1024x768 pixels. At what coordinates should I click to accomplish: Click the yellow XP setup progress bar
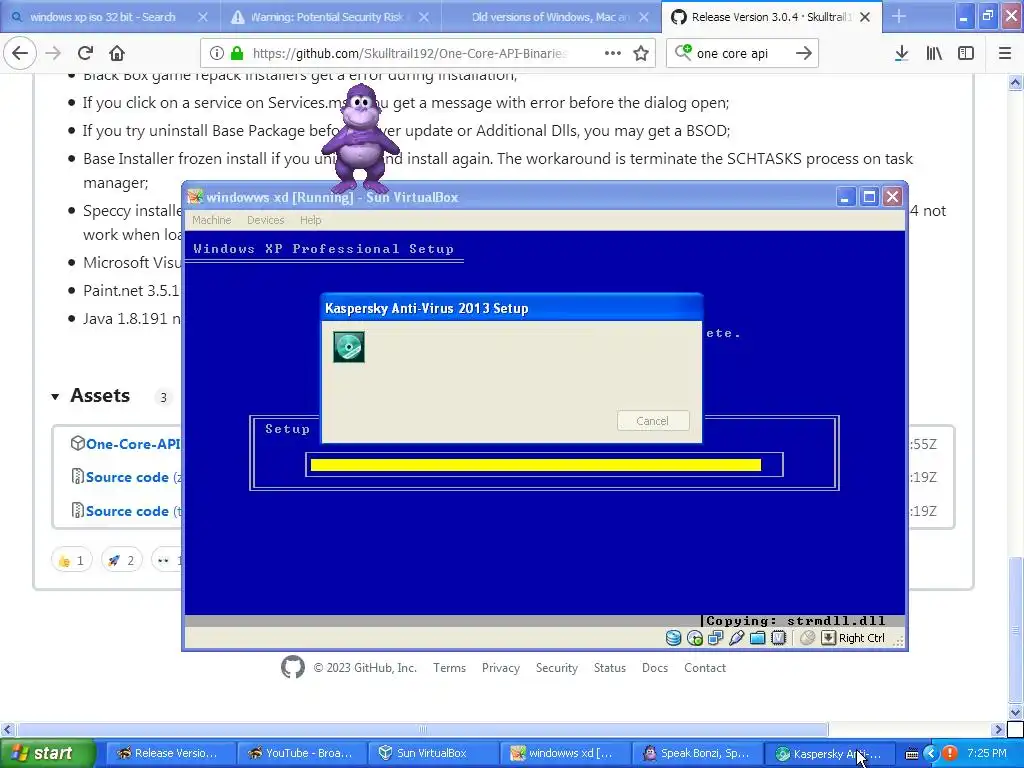536,464
